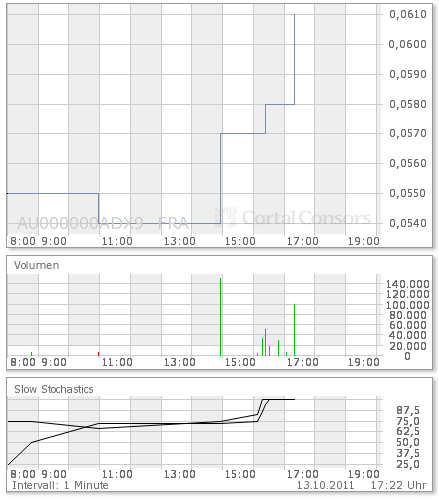Click the 25,0 stochastics axis label
Viewport: 439px width, 501px height.
(408, 464)
